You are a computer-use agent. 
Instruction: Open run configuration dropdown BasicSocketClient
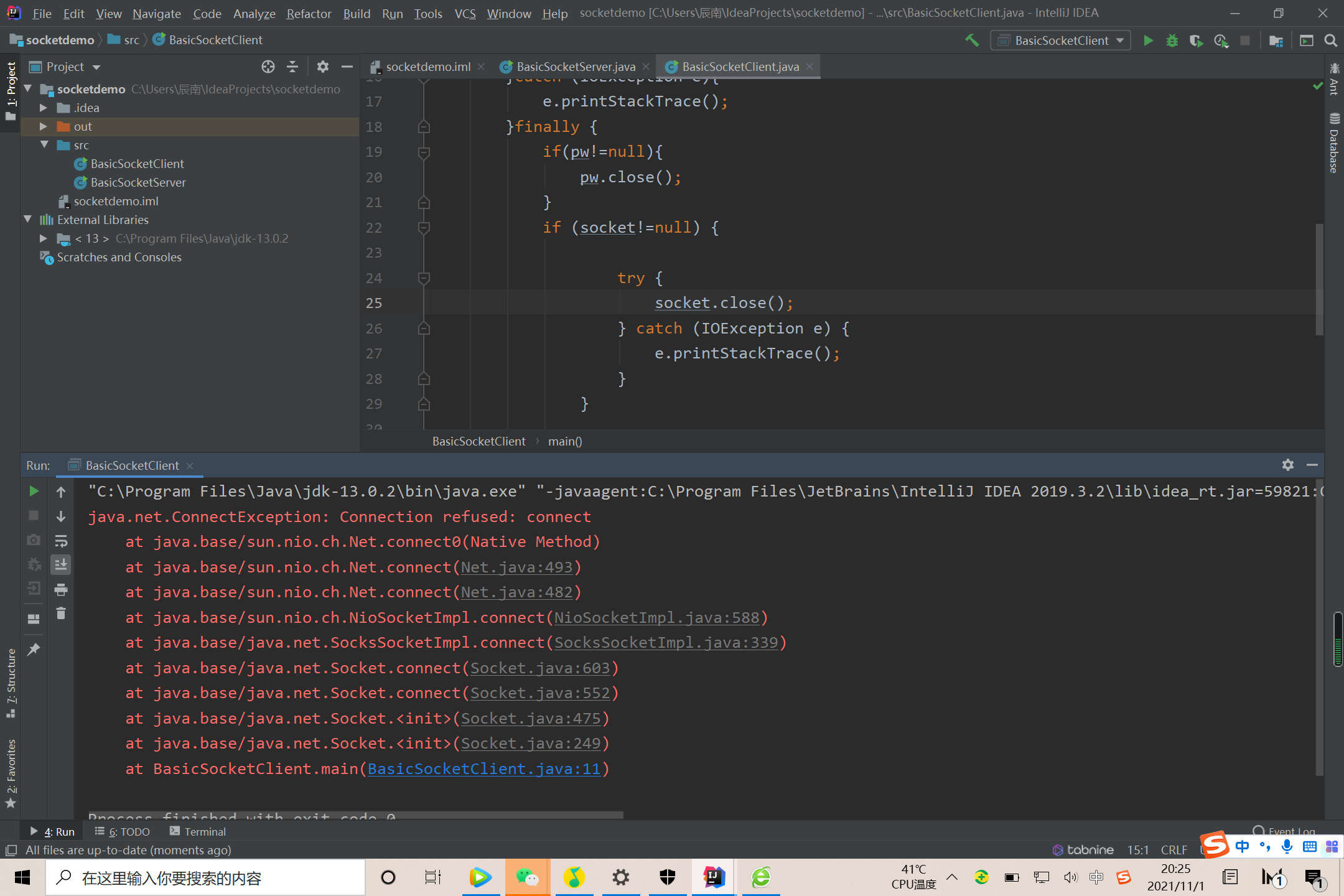(x=1060, y=40)
